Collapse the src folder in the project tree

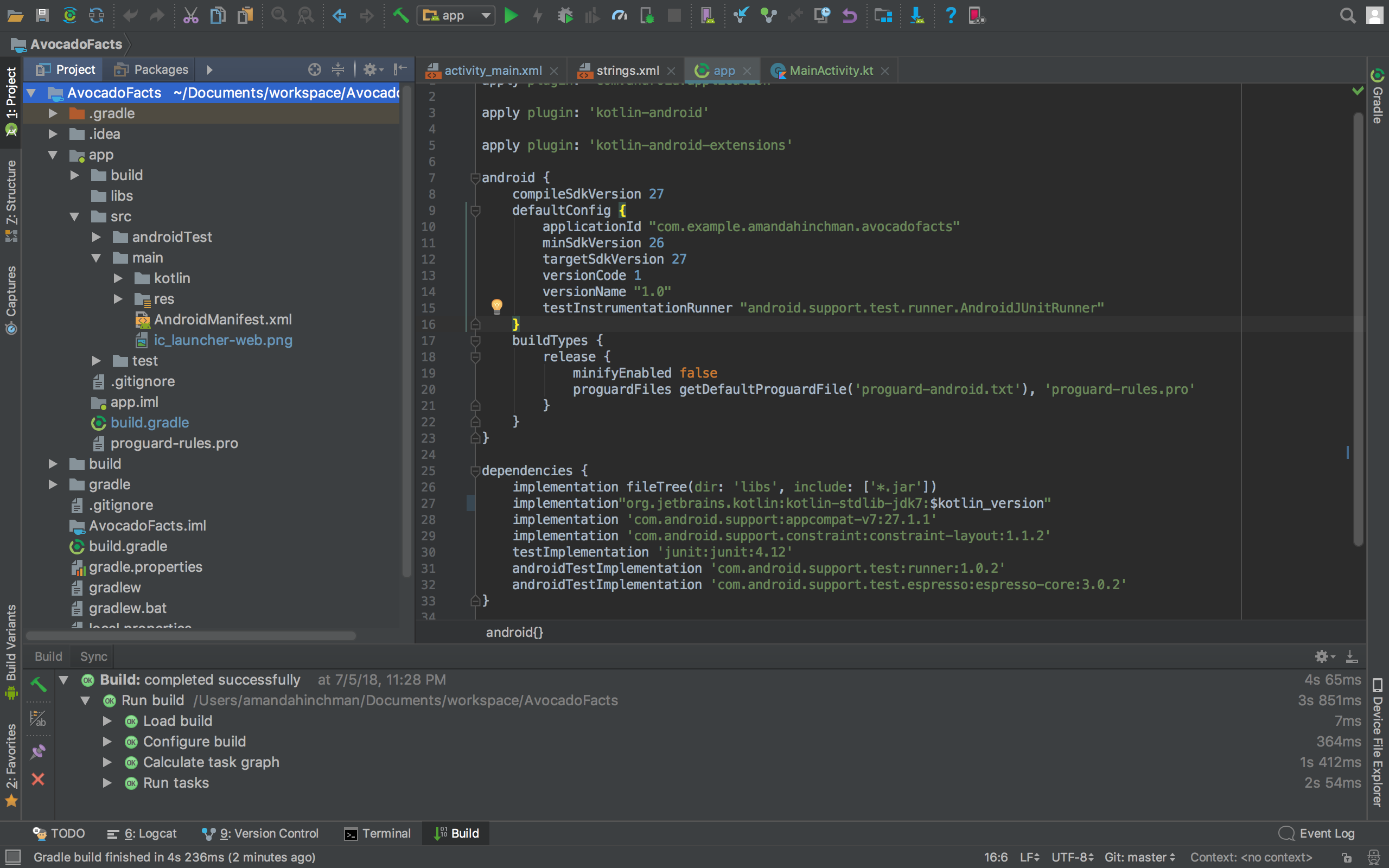pyautogui.click(x=75, y=216)
